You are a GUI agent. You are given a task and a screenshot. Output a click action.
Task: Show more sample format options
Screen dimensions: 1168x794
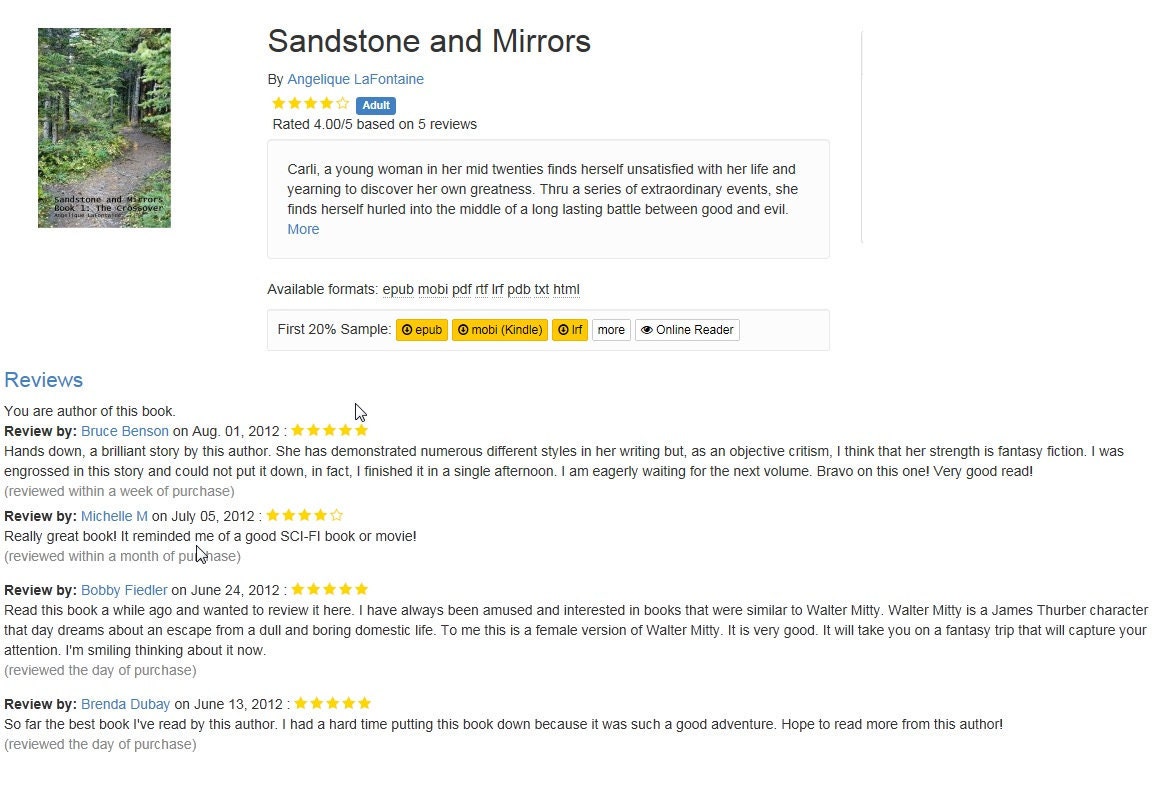point(612,330)
